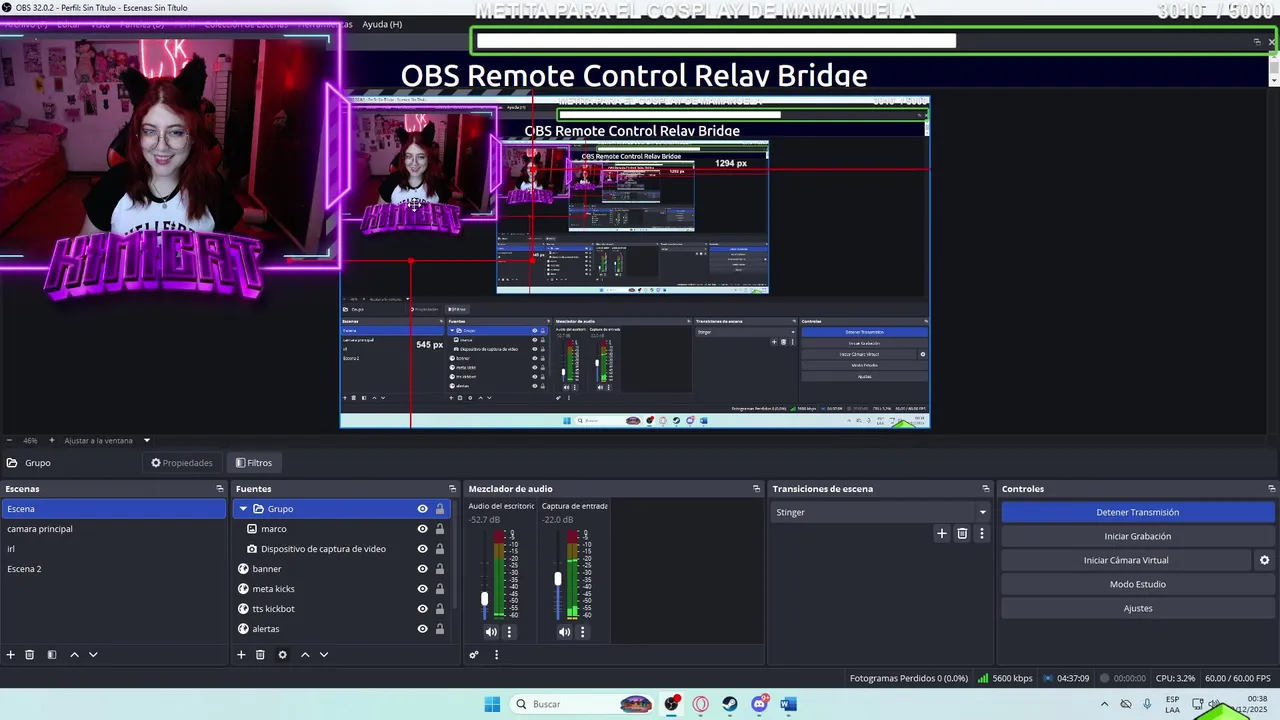
Task: Open scene filters icon in Escenas toolbar
Action: [52, 655]
